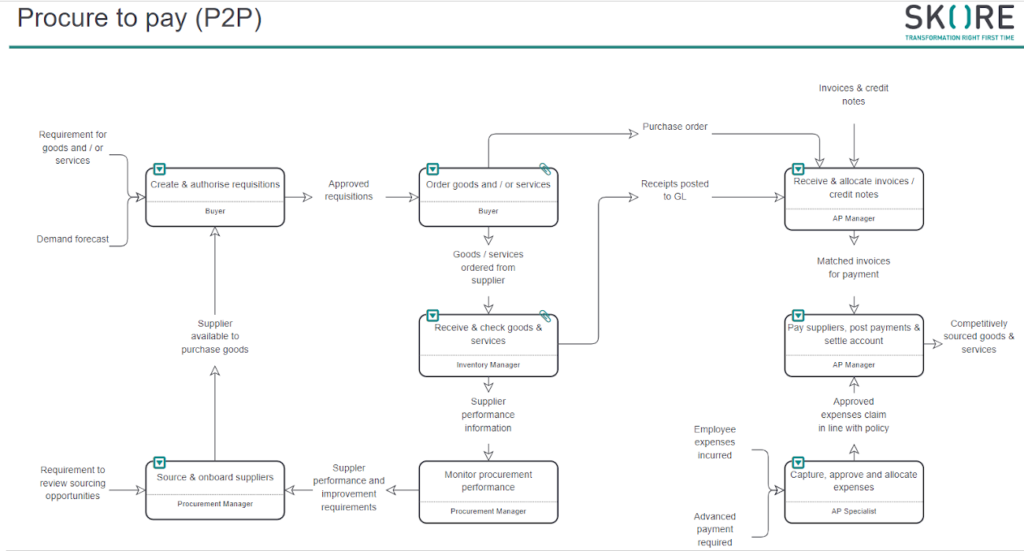Click the Demand forecast input label
Image resolution: width=1024 pixels, height=551 pixels.
coord(73,239)
